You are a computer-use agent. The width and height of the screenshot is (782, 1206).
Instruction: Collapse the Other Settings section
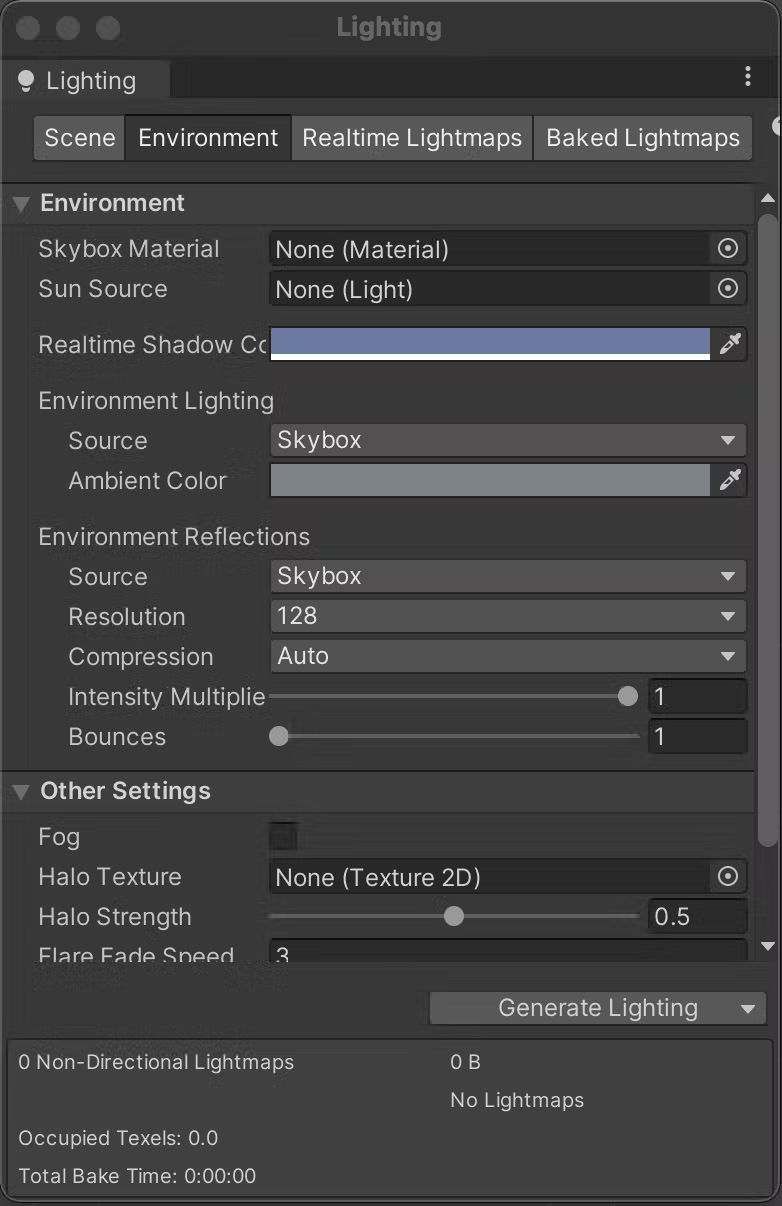(20, 791)
